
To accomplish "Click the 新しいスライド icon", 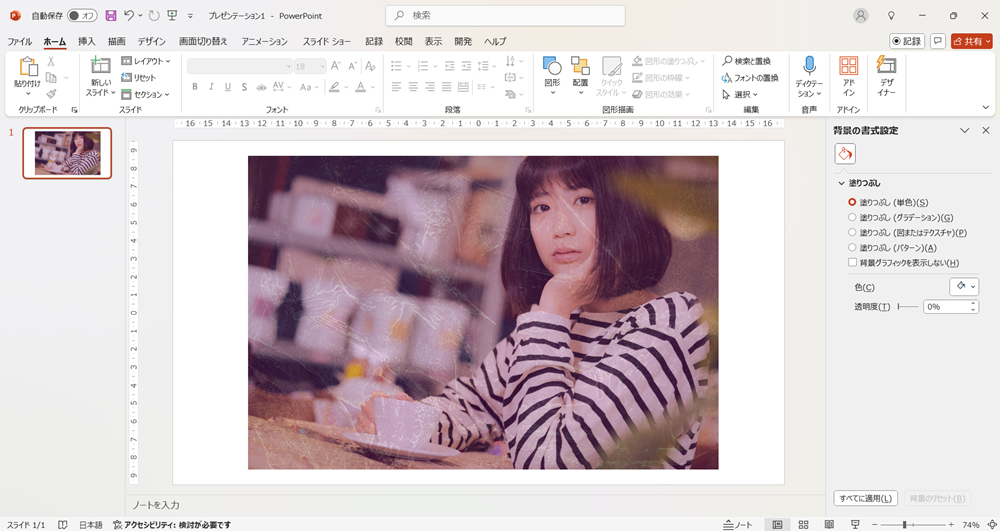I will 100,65.
